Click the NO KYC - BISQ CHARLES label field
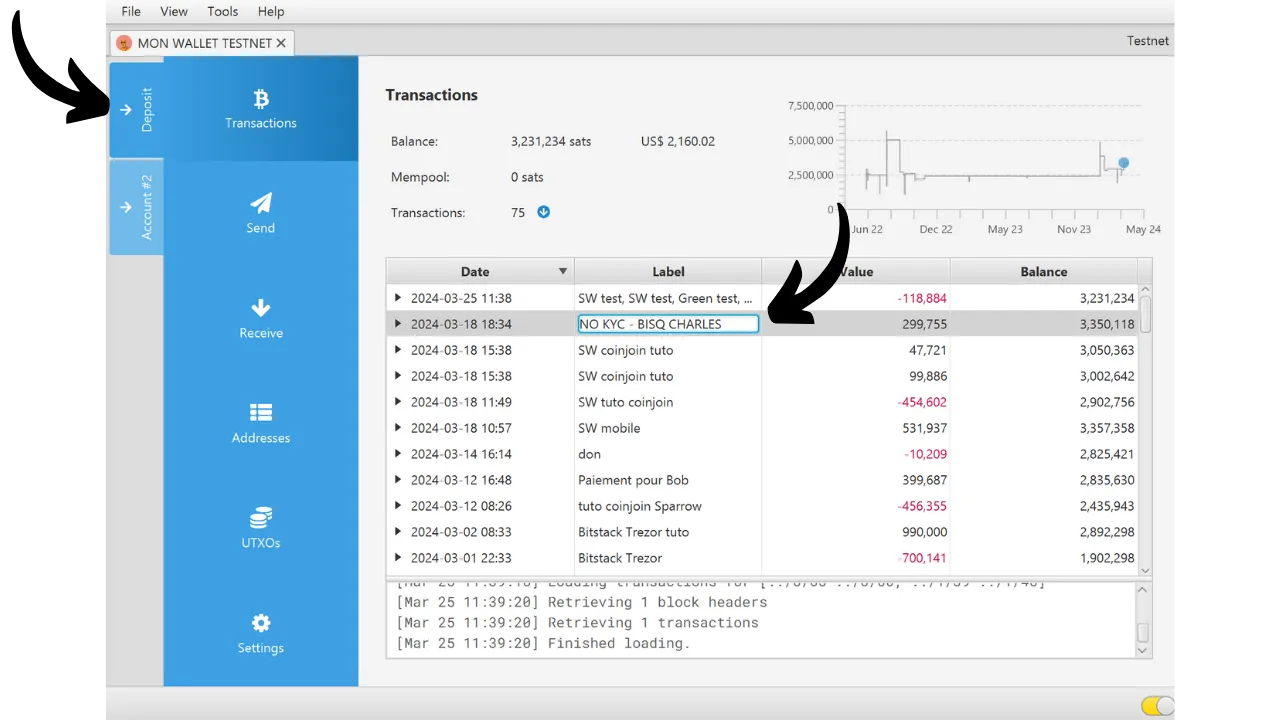The height and width of the screenshot is (720, 1280). (x=668, y=324)
